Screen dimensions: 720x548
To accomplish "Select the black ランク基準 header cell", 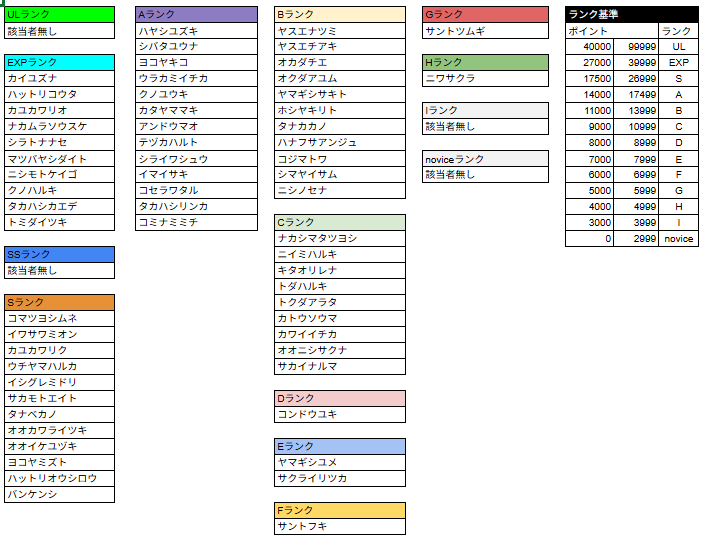I will 631,15.
